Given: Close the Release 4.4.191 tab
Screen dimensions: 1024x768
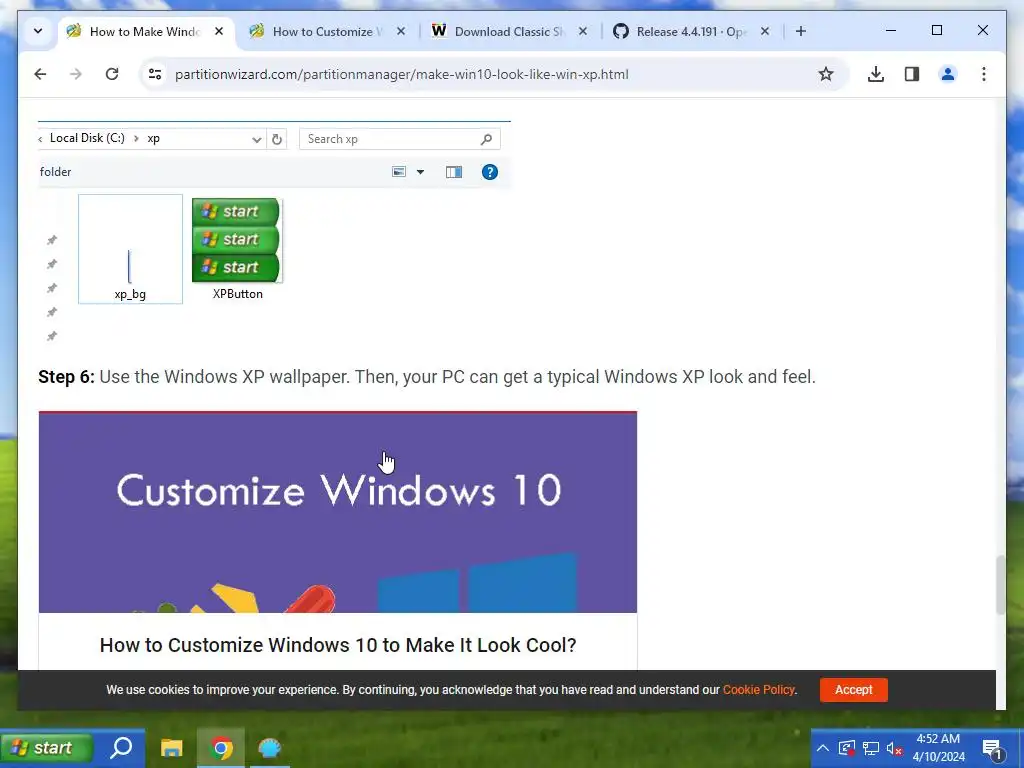Looking at the screenshot, I should 765,31.
